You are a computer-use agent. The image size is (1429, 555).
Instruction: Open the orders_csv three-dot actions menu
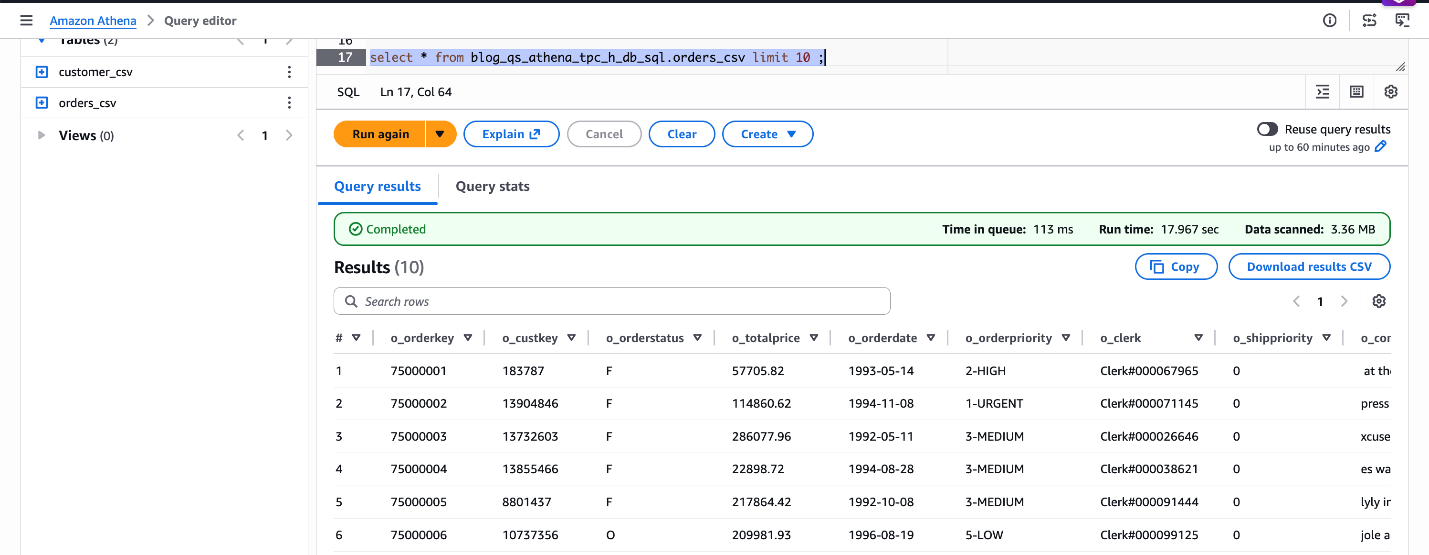[289, 103]
